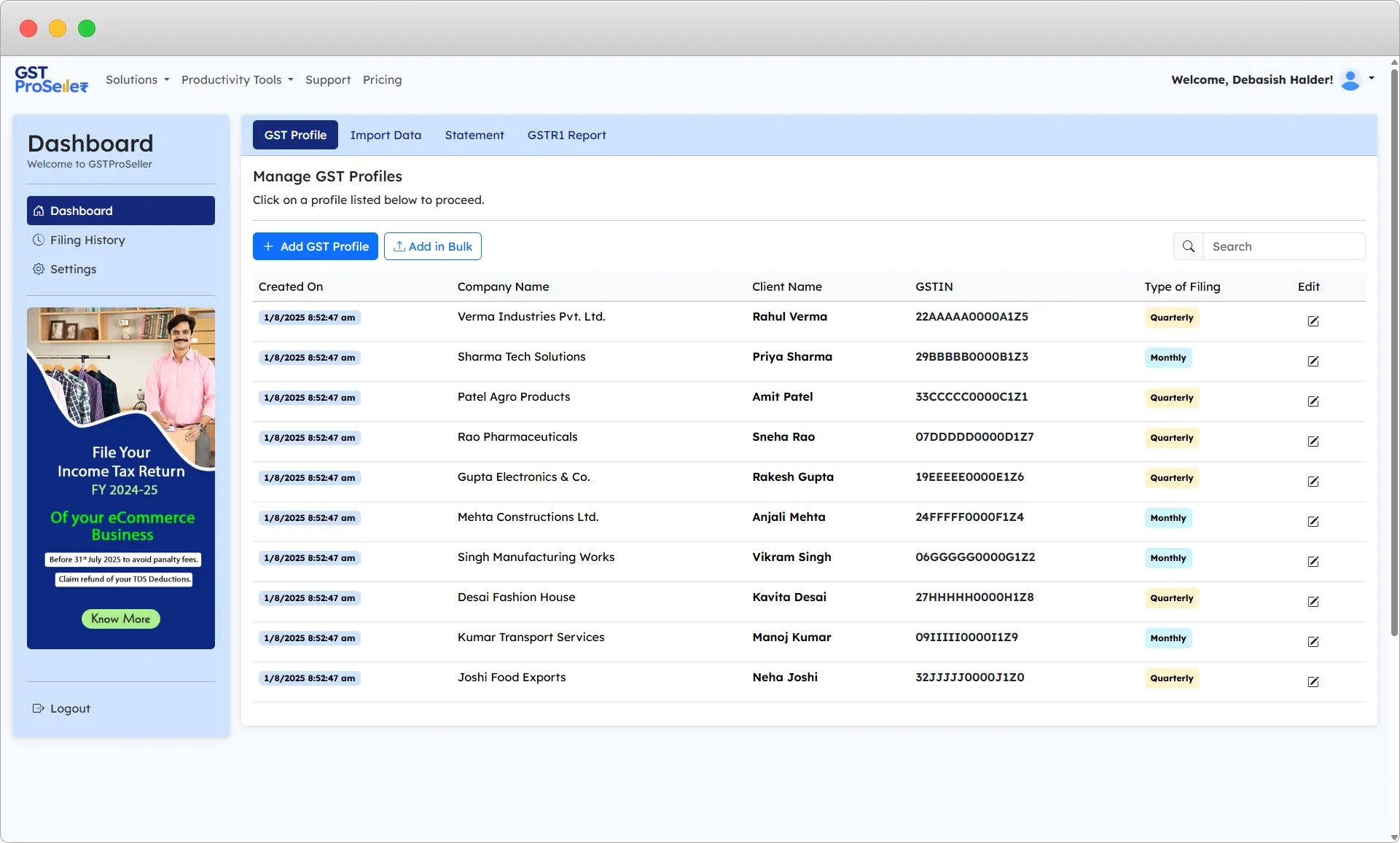Open edit for Rao Pharmaceuticals row
The image size is (1400, 843).
(1313, 442)
